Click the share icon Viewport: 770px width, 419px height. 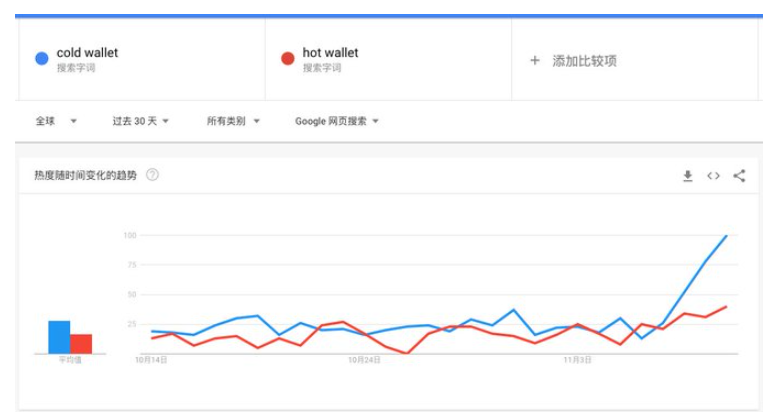[x=739, y=176]
